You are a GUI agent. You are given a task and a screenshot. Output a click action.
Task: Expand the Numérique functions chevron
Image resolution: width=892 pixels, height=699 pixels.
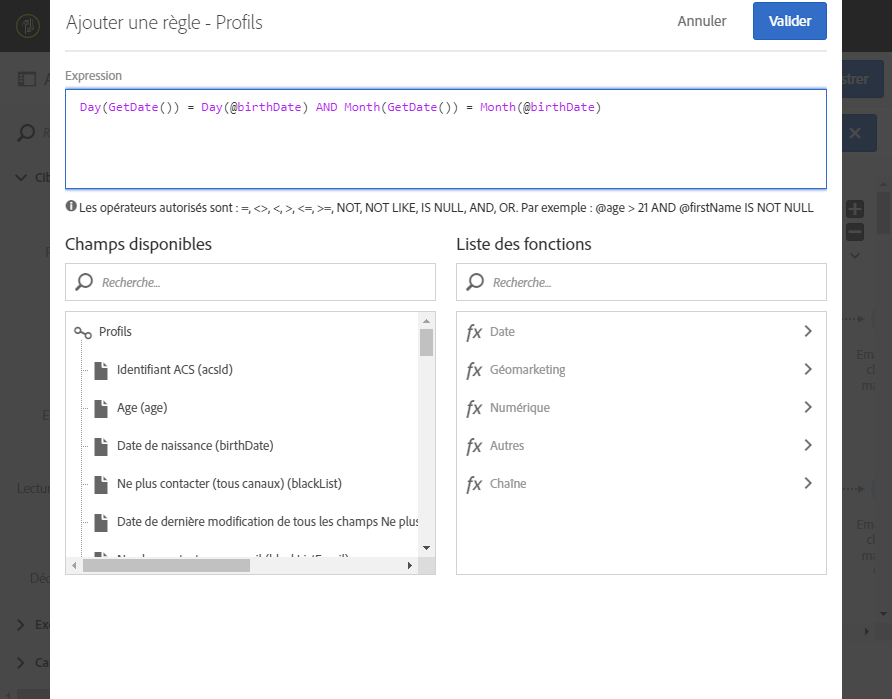807,407
